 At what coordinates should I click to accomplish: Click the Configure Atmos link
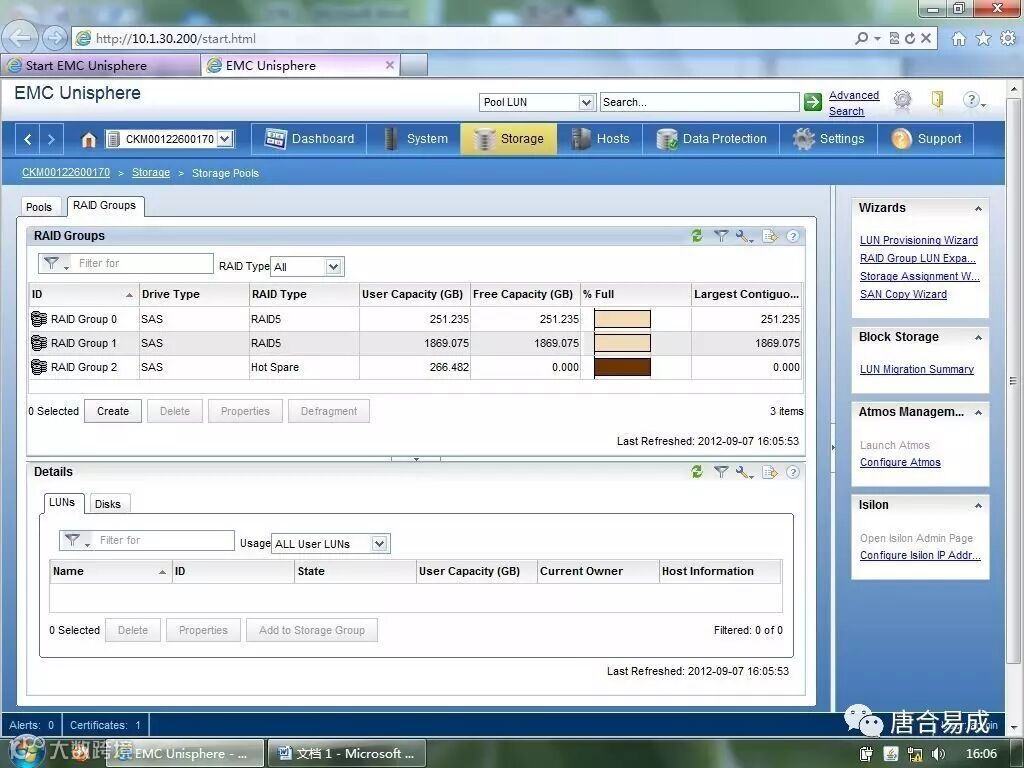pos(900,462)
